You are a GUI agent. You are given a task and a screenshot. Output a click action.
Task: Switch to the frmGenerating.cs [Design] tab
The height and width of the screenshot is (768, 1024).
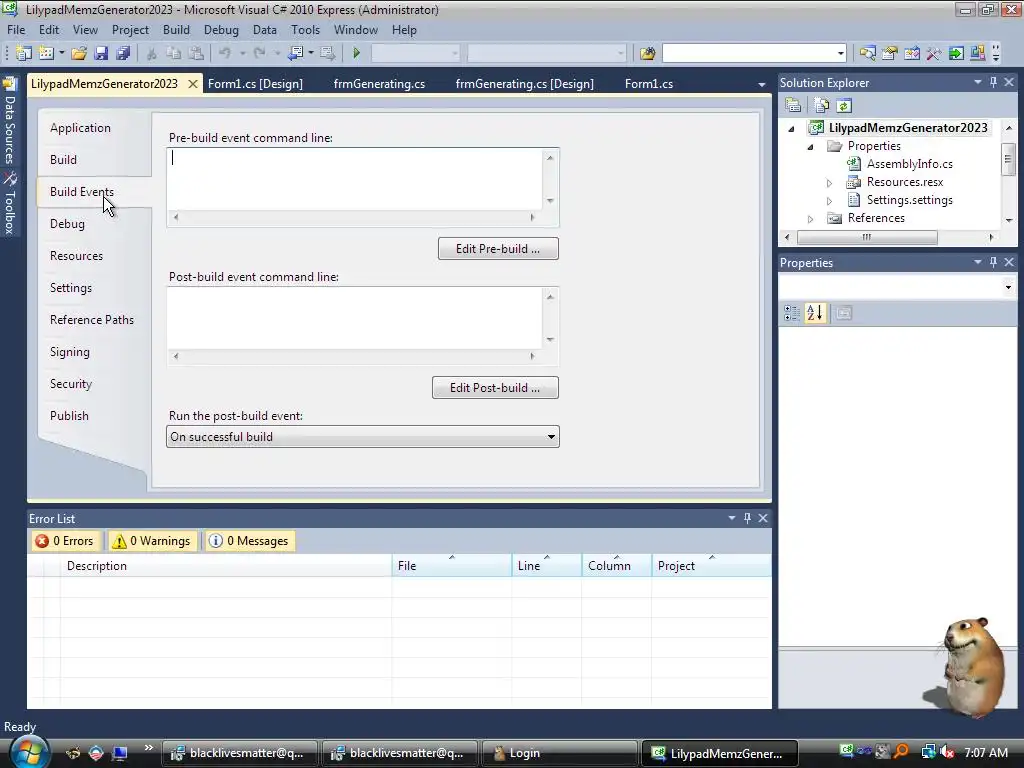click(x=524, y=84)
